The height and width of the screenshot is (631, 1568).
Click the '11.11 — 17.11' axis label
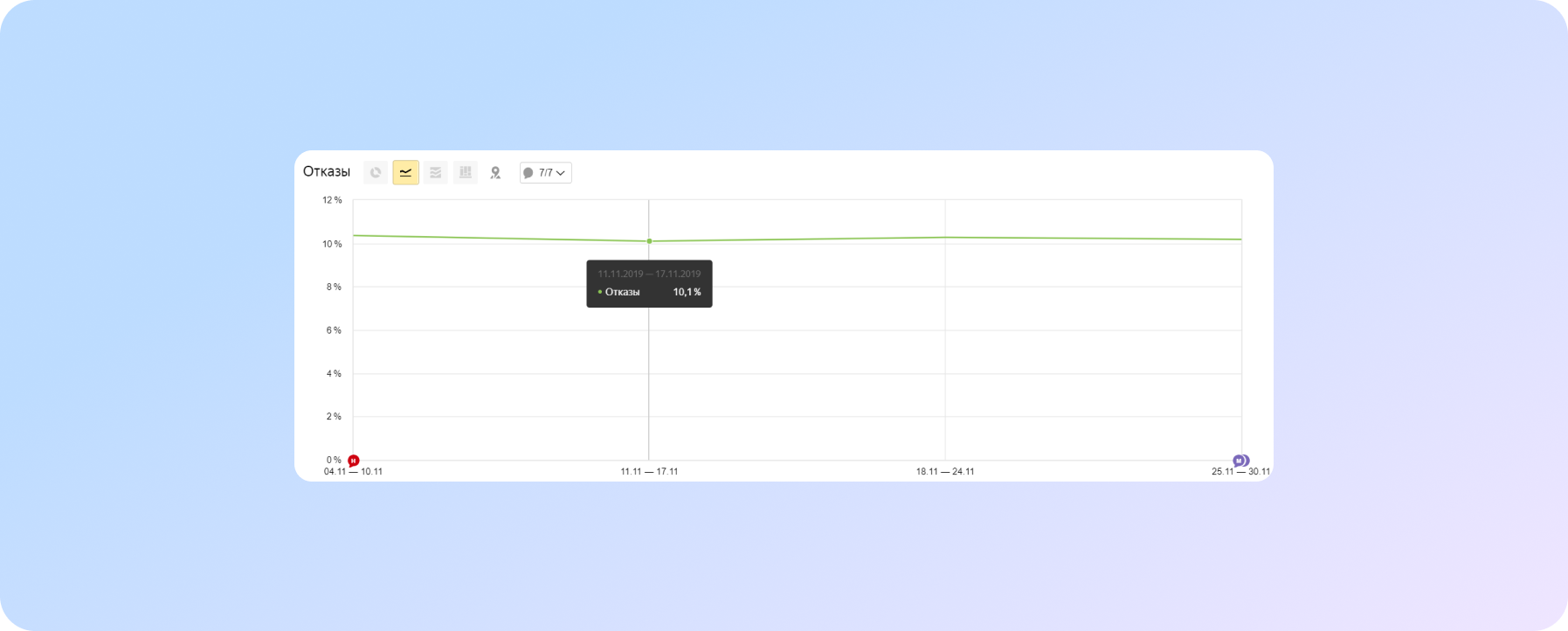click(649, 472)
